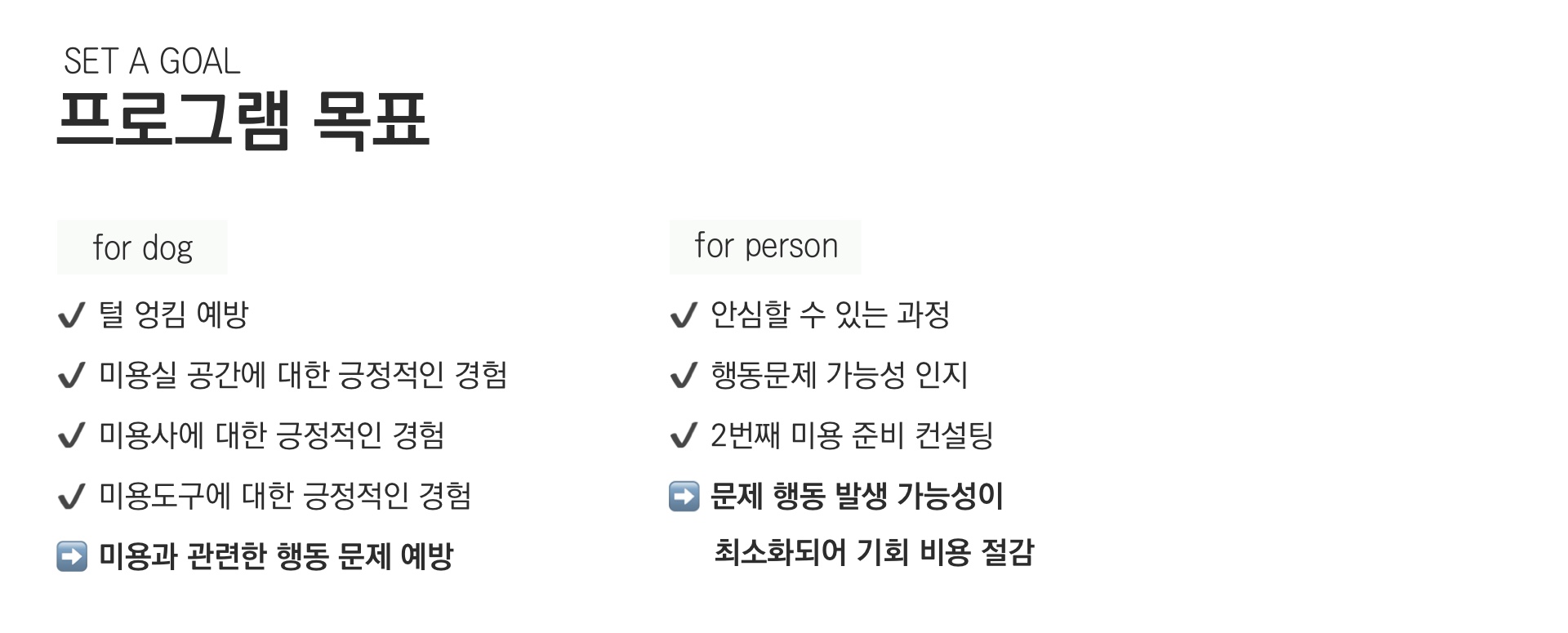Select the 'for dog' label box
1568x633 pixels.
(142, 247)
